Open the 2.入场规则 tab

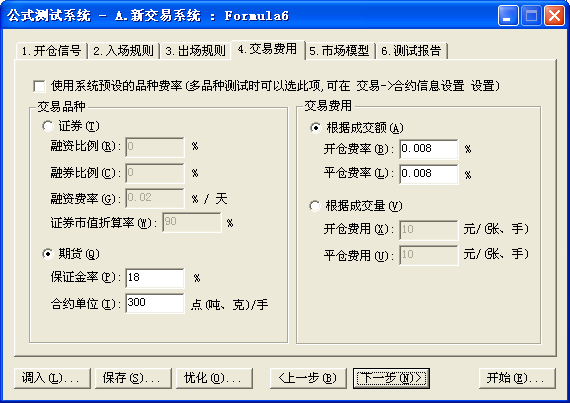point(124,51)
